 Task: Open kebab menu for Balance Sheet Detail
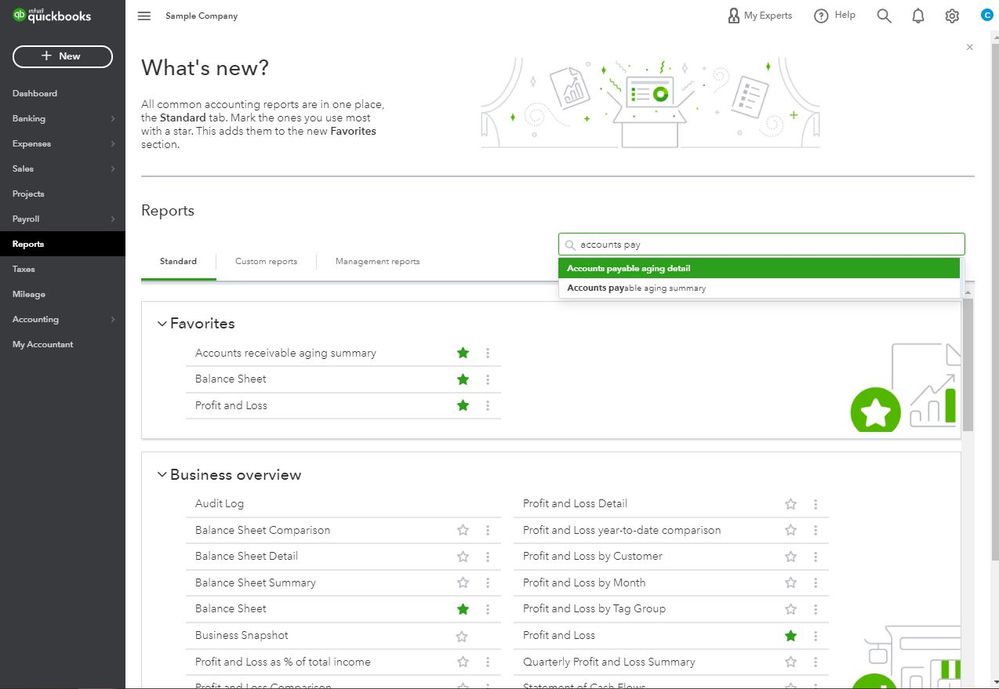[488, 556]
